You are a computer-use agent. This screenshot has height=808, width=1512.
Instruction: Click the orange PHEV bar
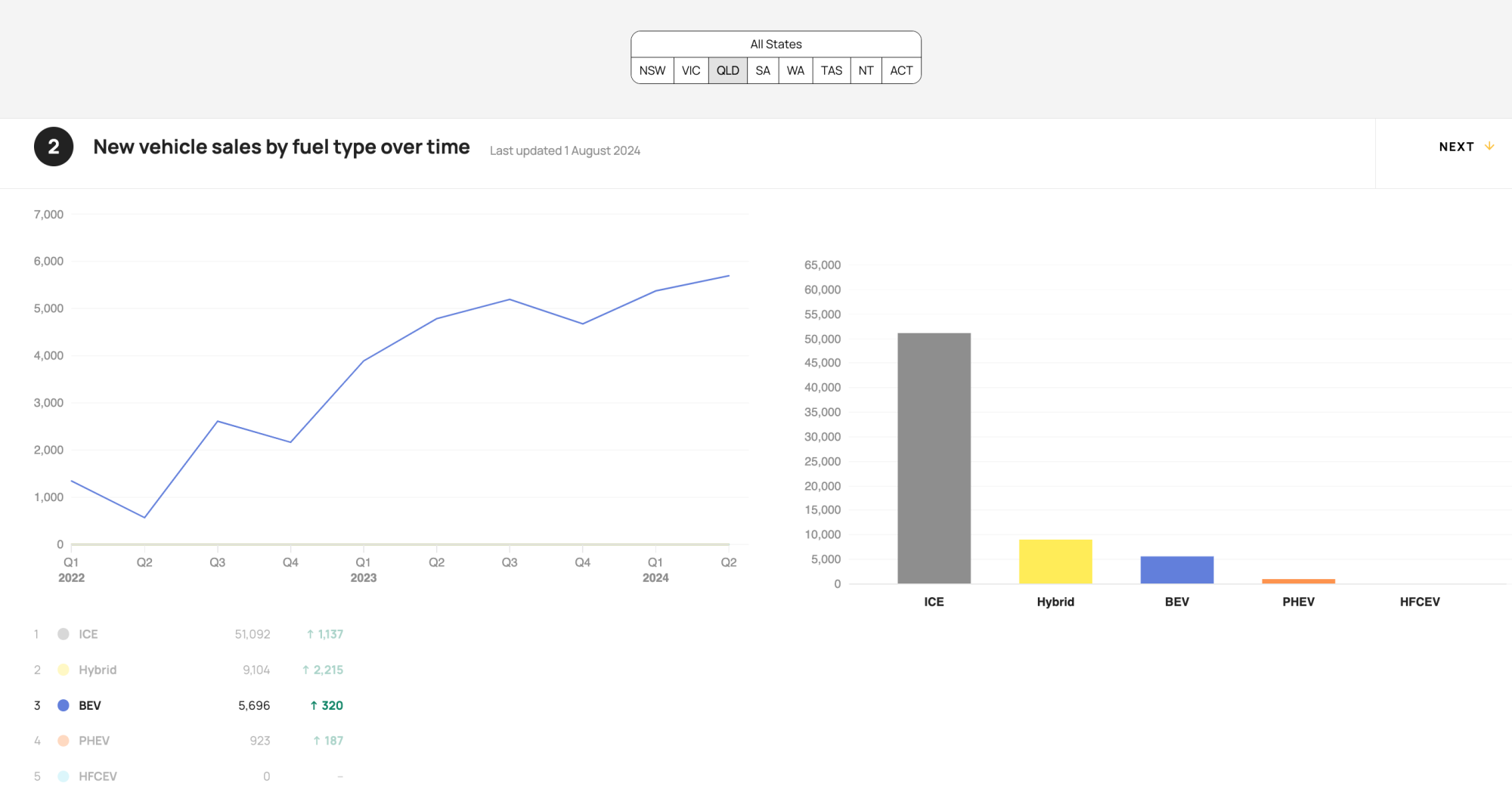[x=1298, y=581]
